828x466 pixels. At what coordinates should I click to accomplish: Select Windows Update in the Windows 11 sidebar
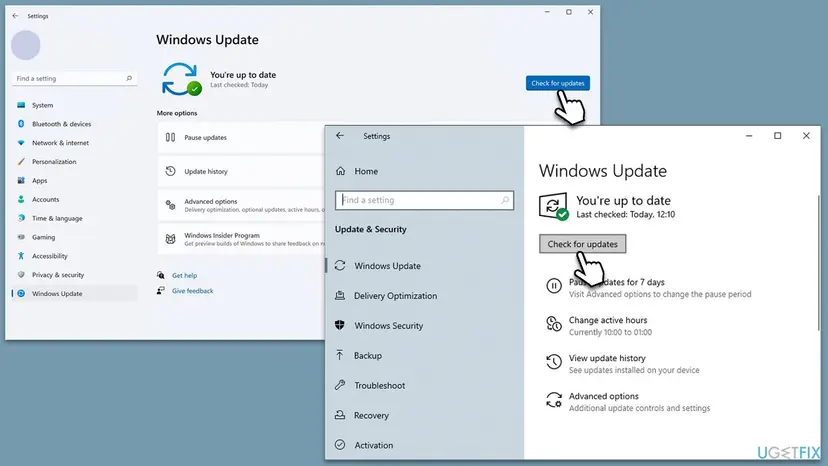[x=74, y=293]
